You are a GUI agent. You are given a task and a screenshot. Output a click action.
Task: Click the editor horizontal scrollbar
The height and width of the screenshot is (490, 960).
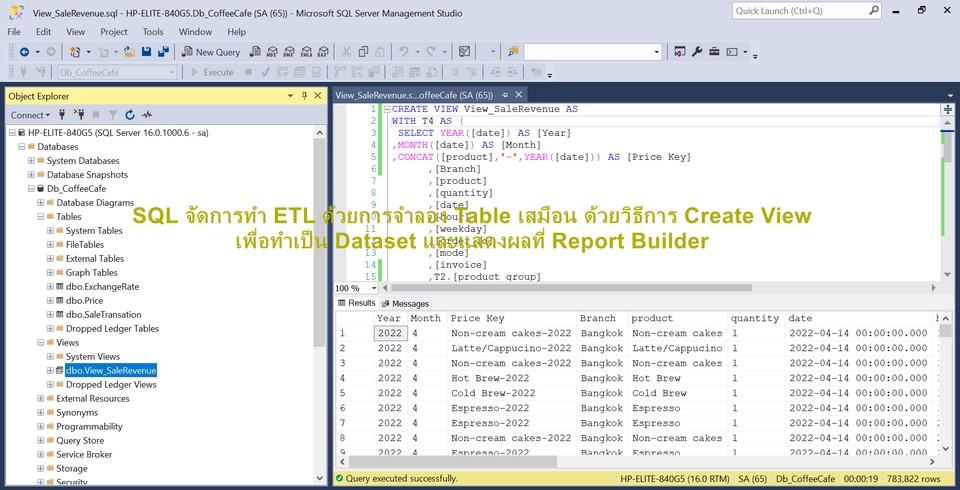[571, 288]
